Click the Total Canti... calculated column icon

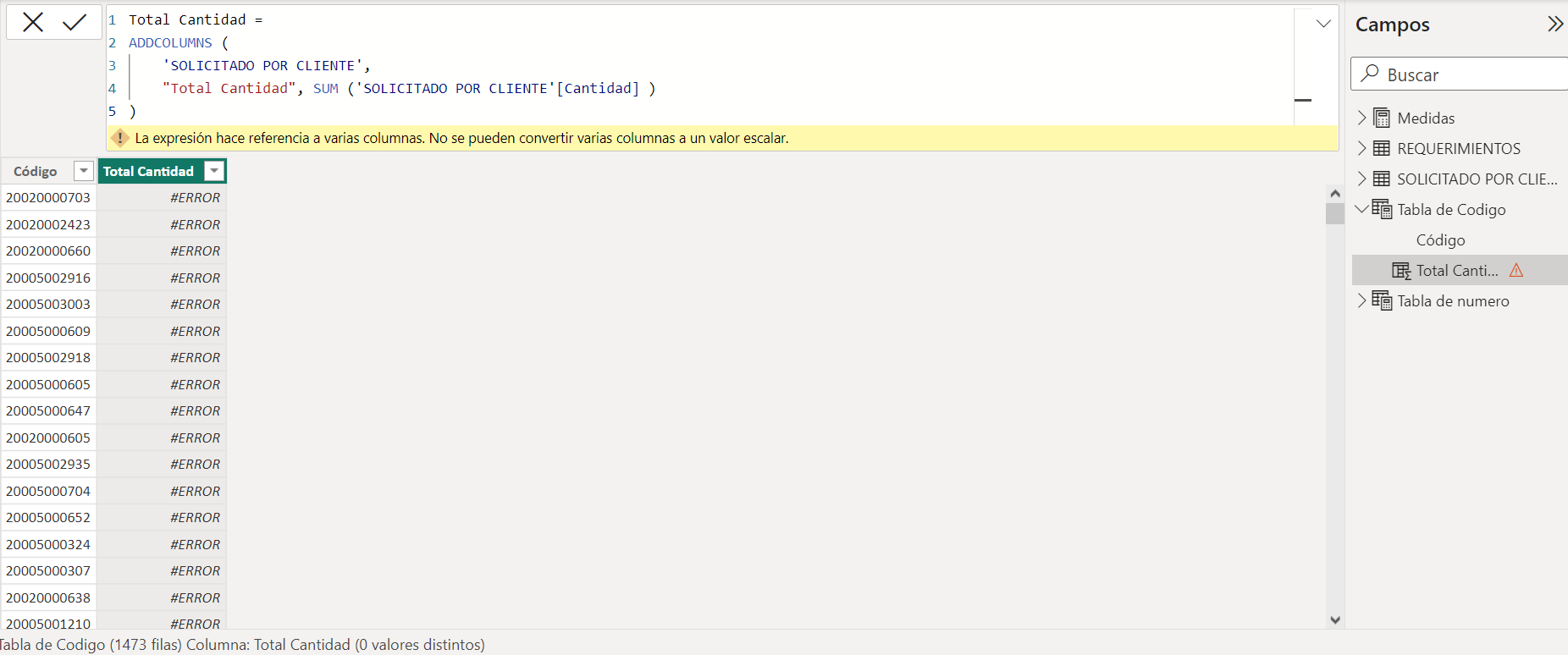click(x=1401, y=271)
